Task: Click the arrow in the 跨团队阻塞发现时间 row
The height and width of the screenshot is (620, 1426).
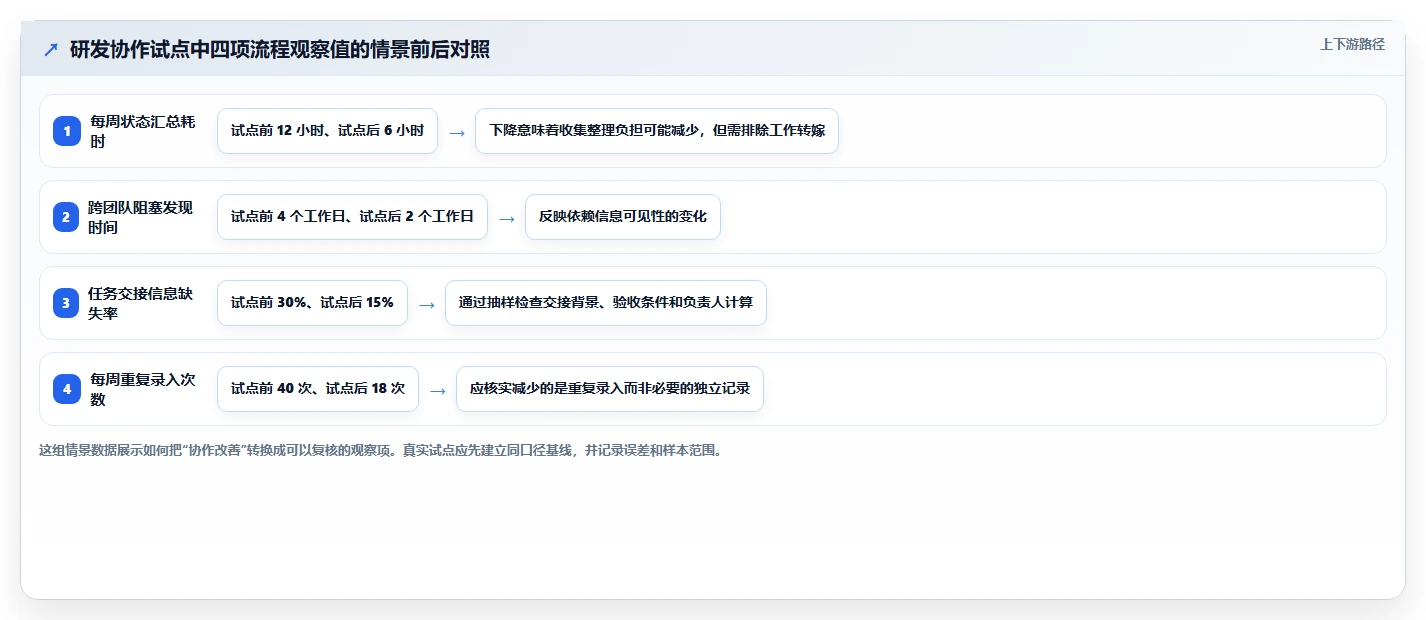Action: pos(506,218)
